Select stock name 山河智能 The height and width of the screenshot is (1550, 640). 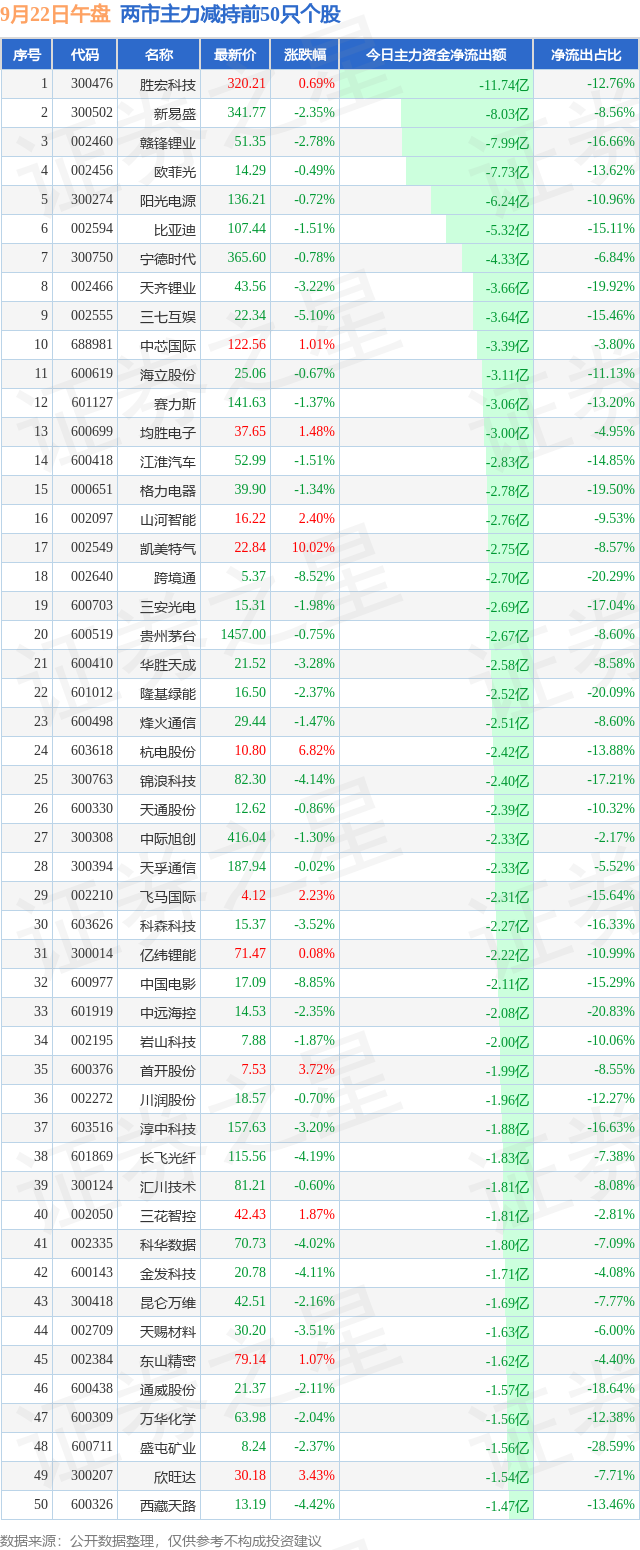coord(168,519)
